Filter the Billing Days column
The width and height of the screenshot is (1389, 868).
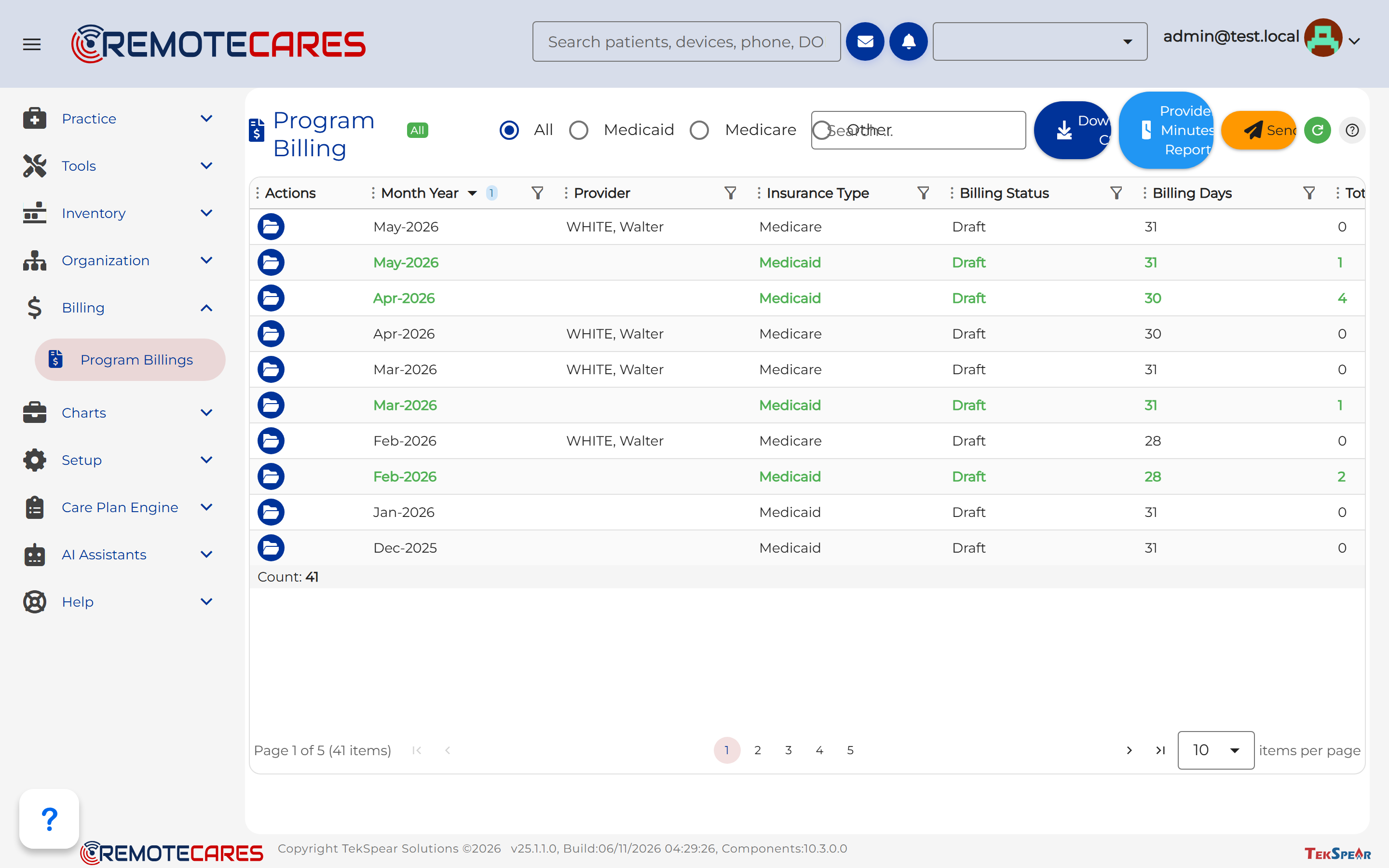pyautogui.click(x=1308, y=193)
